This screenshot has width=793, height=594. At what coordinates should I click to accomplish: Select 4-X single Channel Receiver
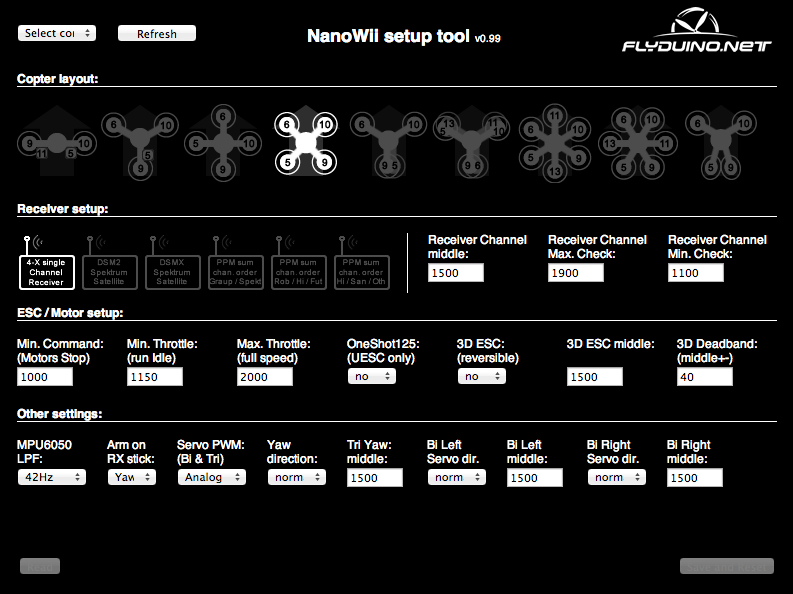pos(47,263)
